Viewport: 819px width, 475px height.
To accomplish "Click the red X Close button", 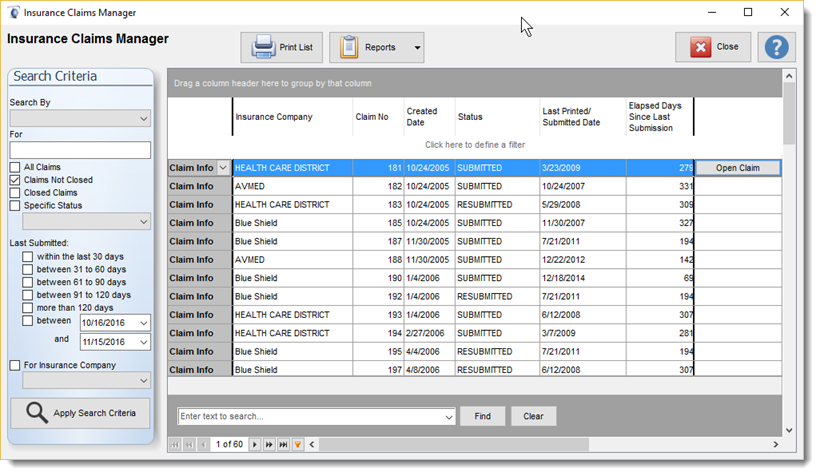I will (713, 47).
